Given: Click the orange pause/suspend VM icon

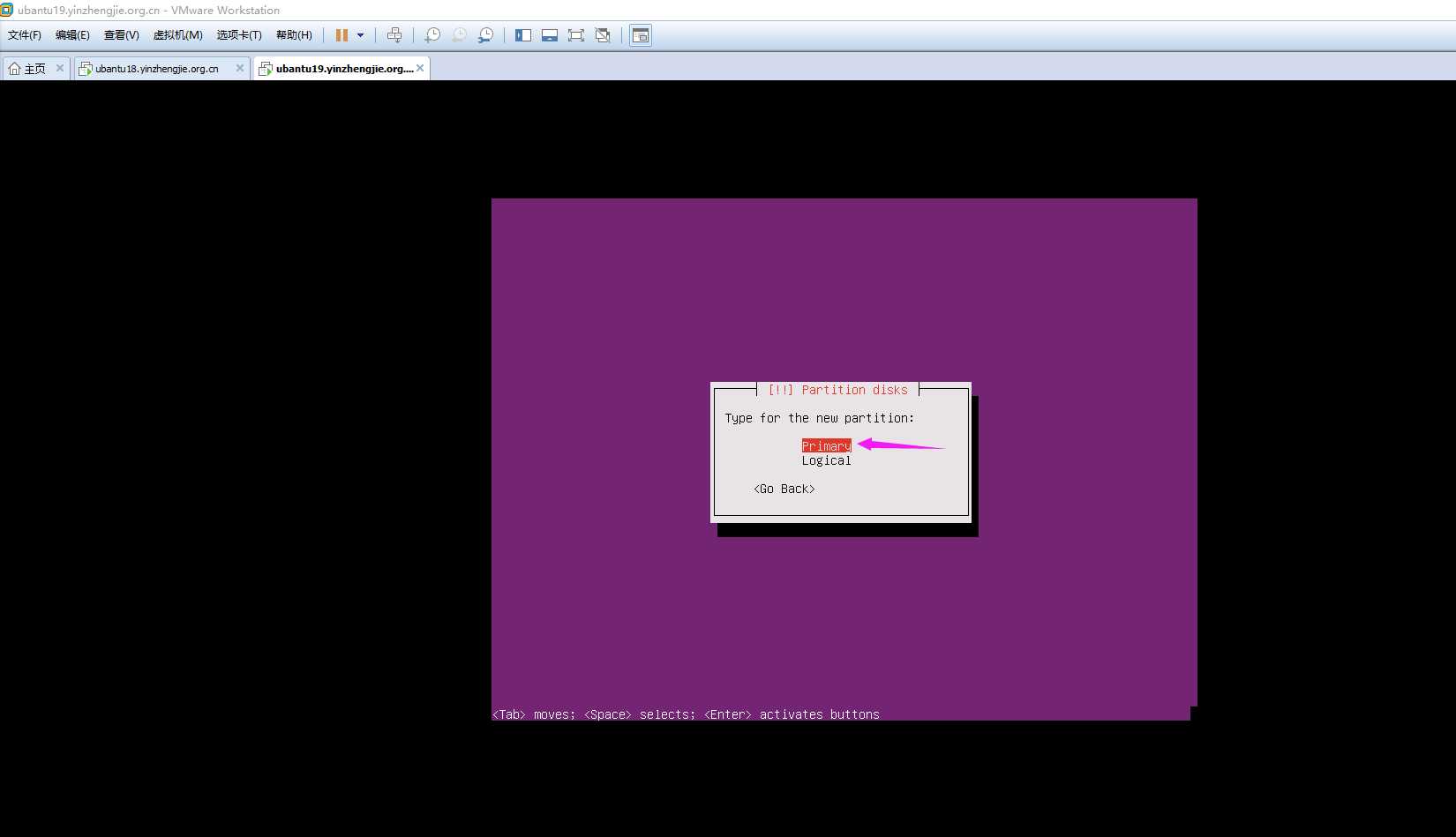Looking at the screenshot, I should tap(341, 35).
